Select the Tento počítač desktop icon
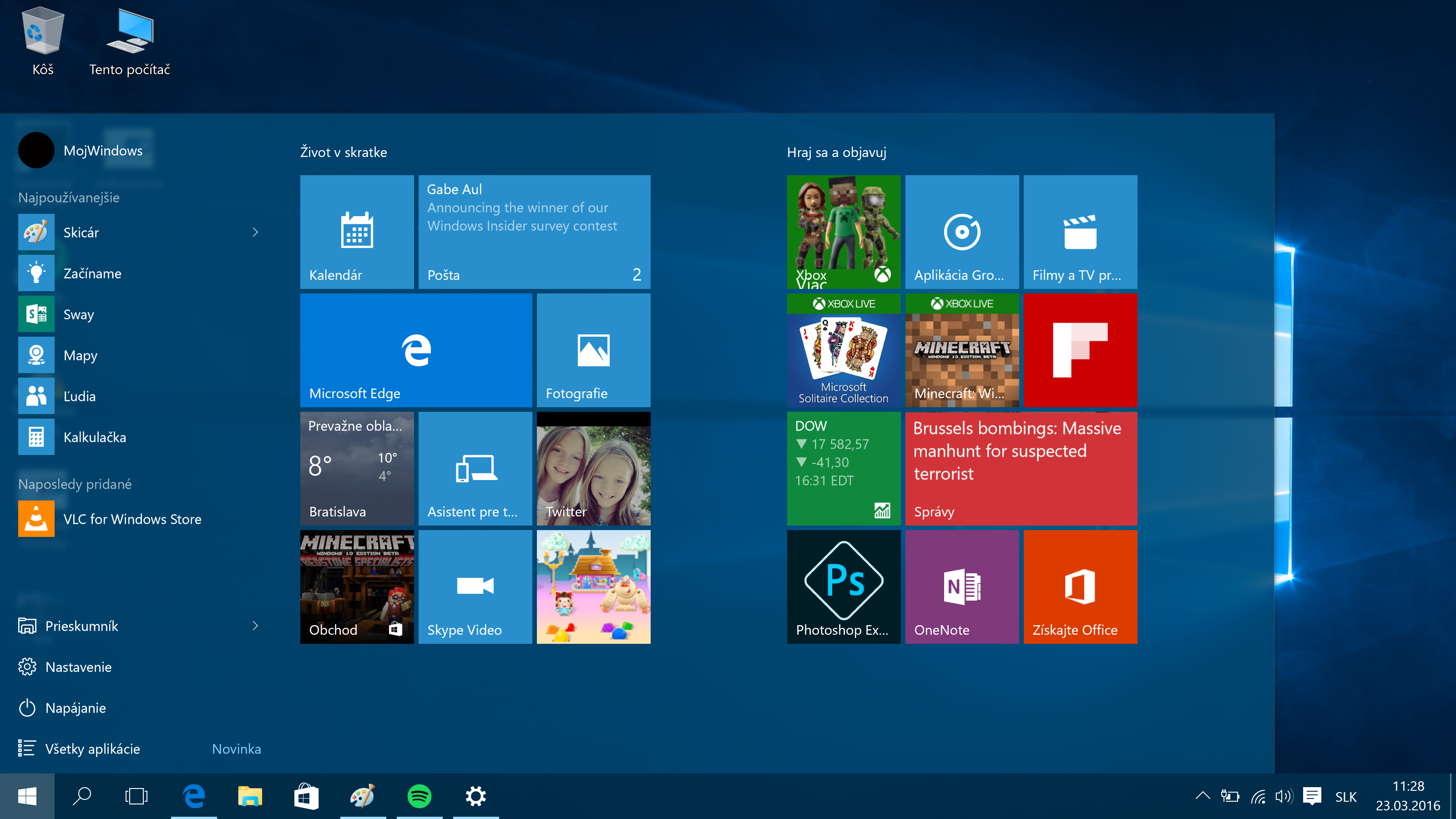1456x819 pixels. tap(129, 42)
